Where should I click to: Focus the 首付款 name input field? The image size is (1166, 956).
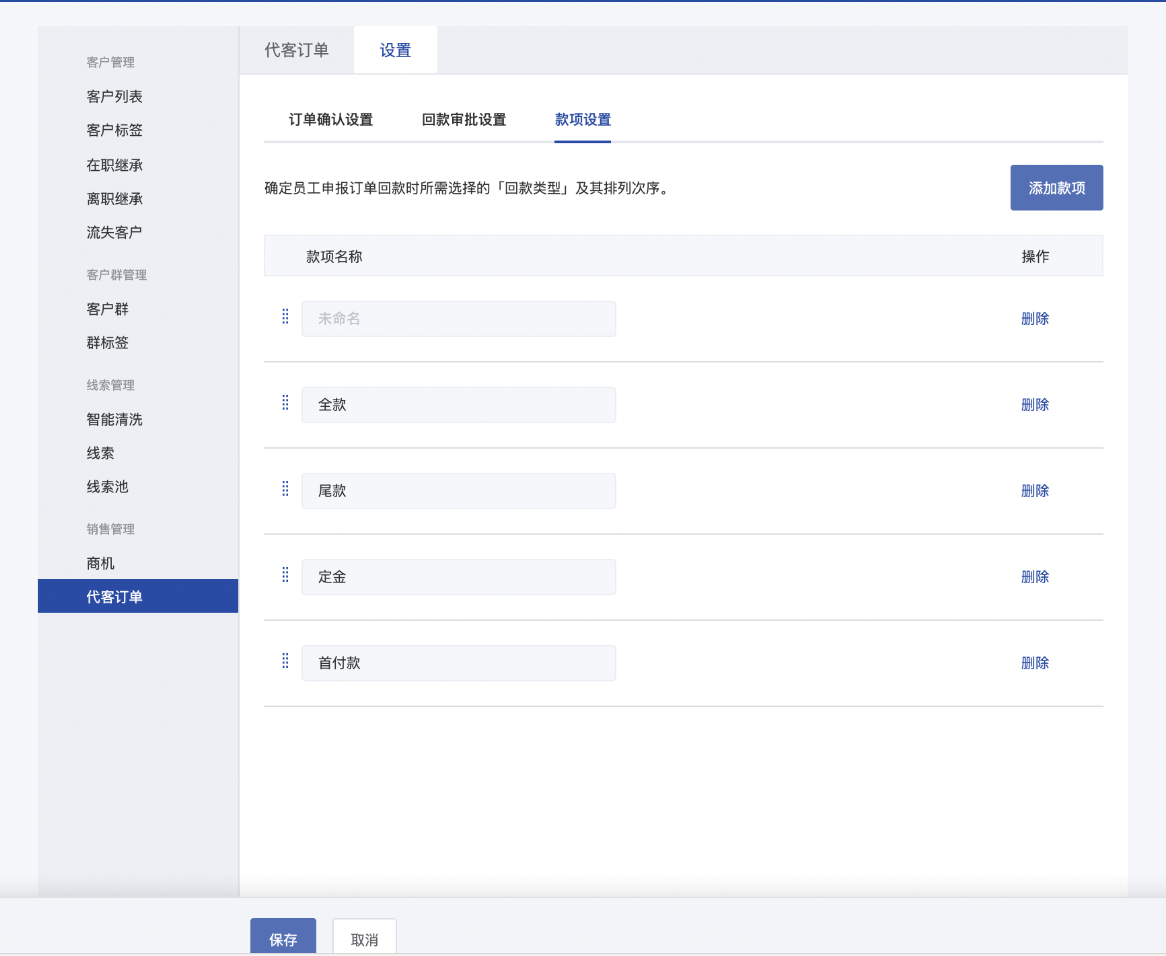click(x=459, y=663)
